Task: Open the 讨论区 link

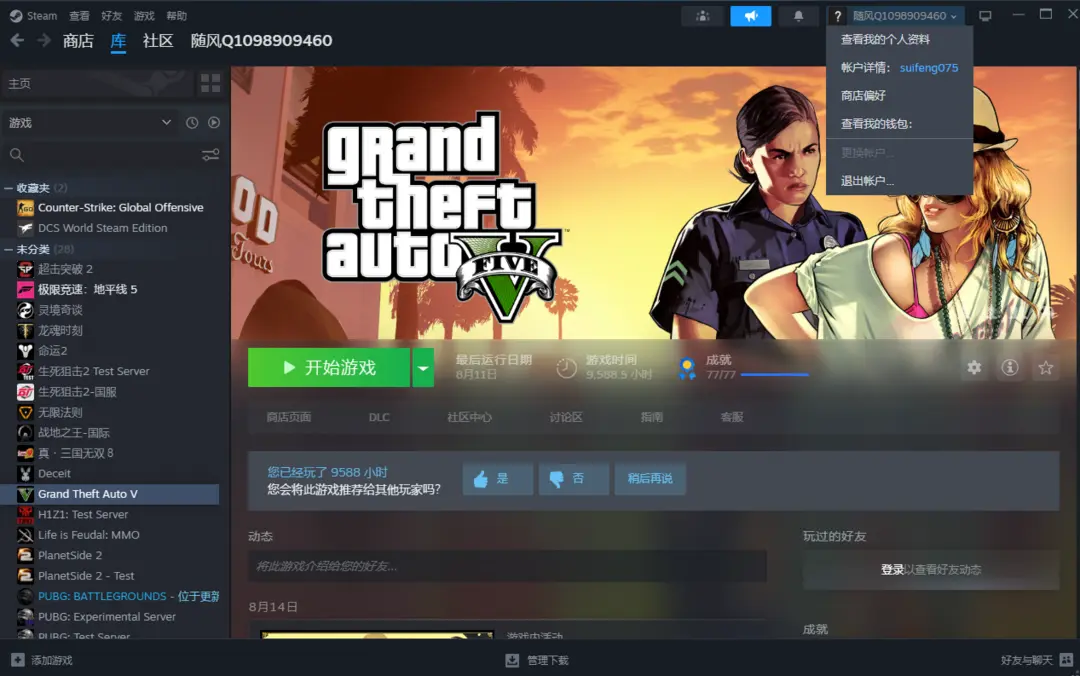Action: coord(565,417)
